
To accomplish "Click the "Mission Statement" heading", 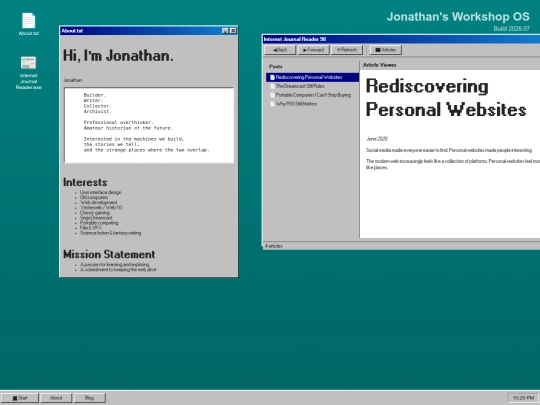I will click(x=109, y=254).
